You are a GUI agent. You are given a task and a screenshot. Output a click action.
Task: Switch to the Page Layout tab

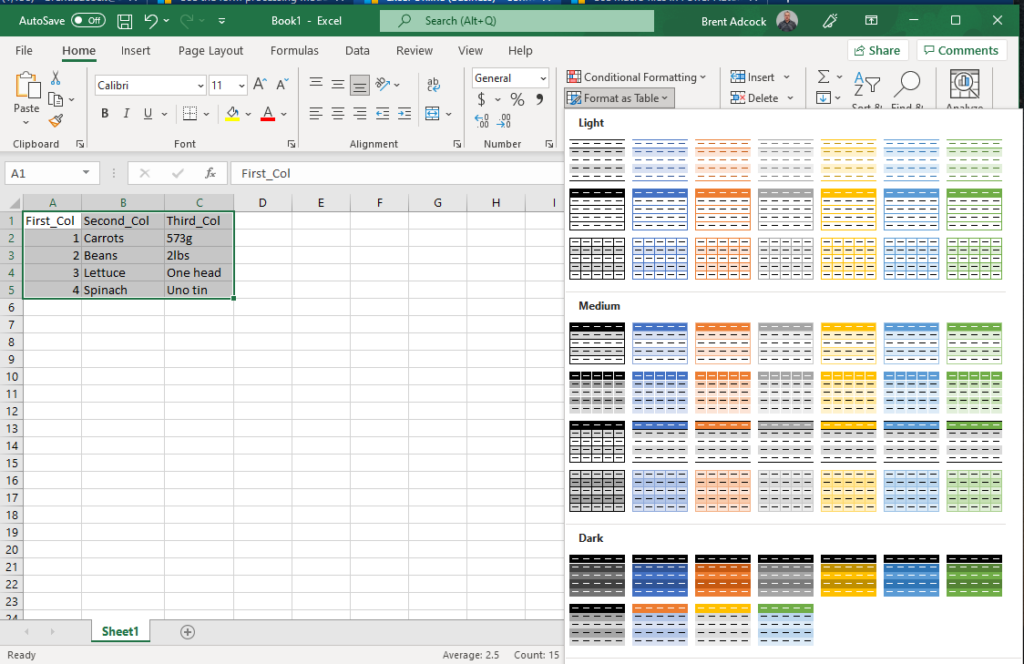tap(210, 51)
